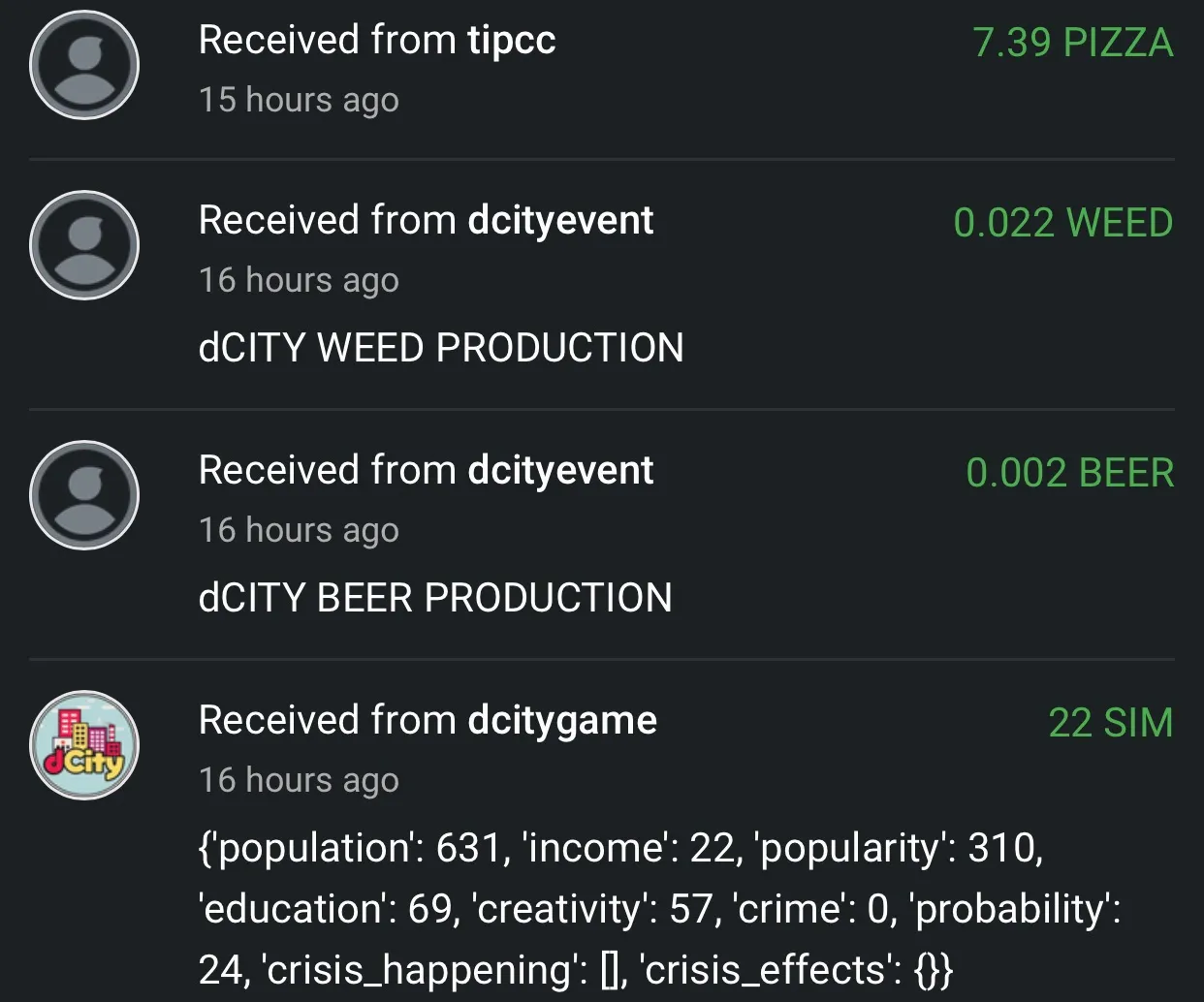Open the dCity logo avatar of dcitygame

84,745
